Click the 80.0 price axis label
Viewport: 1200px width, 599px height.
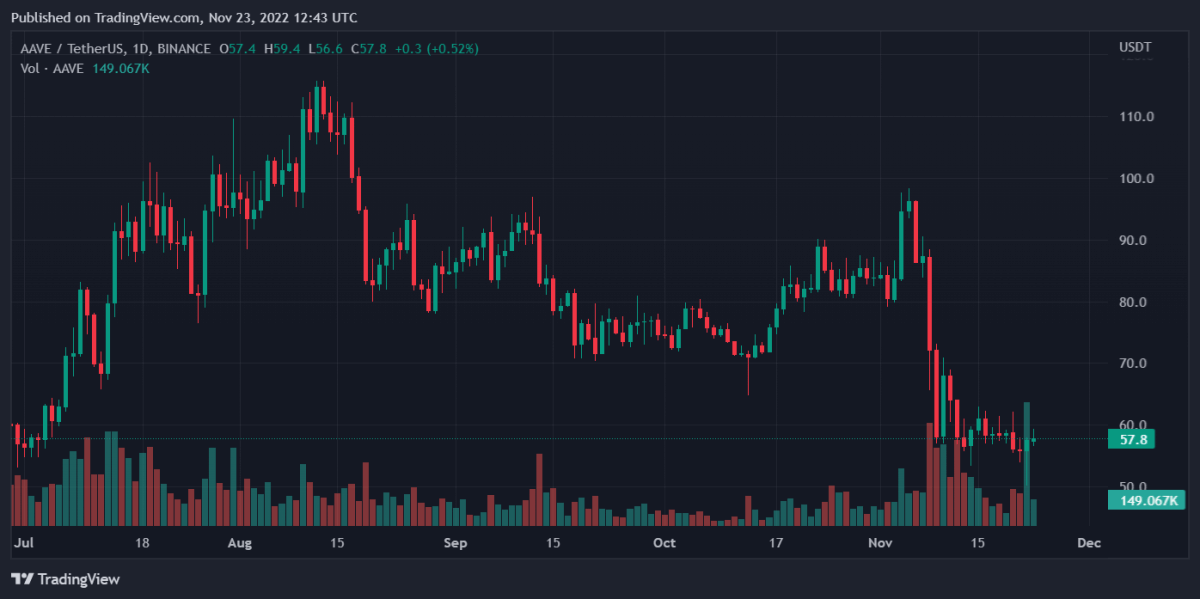(1137, 302)
